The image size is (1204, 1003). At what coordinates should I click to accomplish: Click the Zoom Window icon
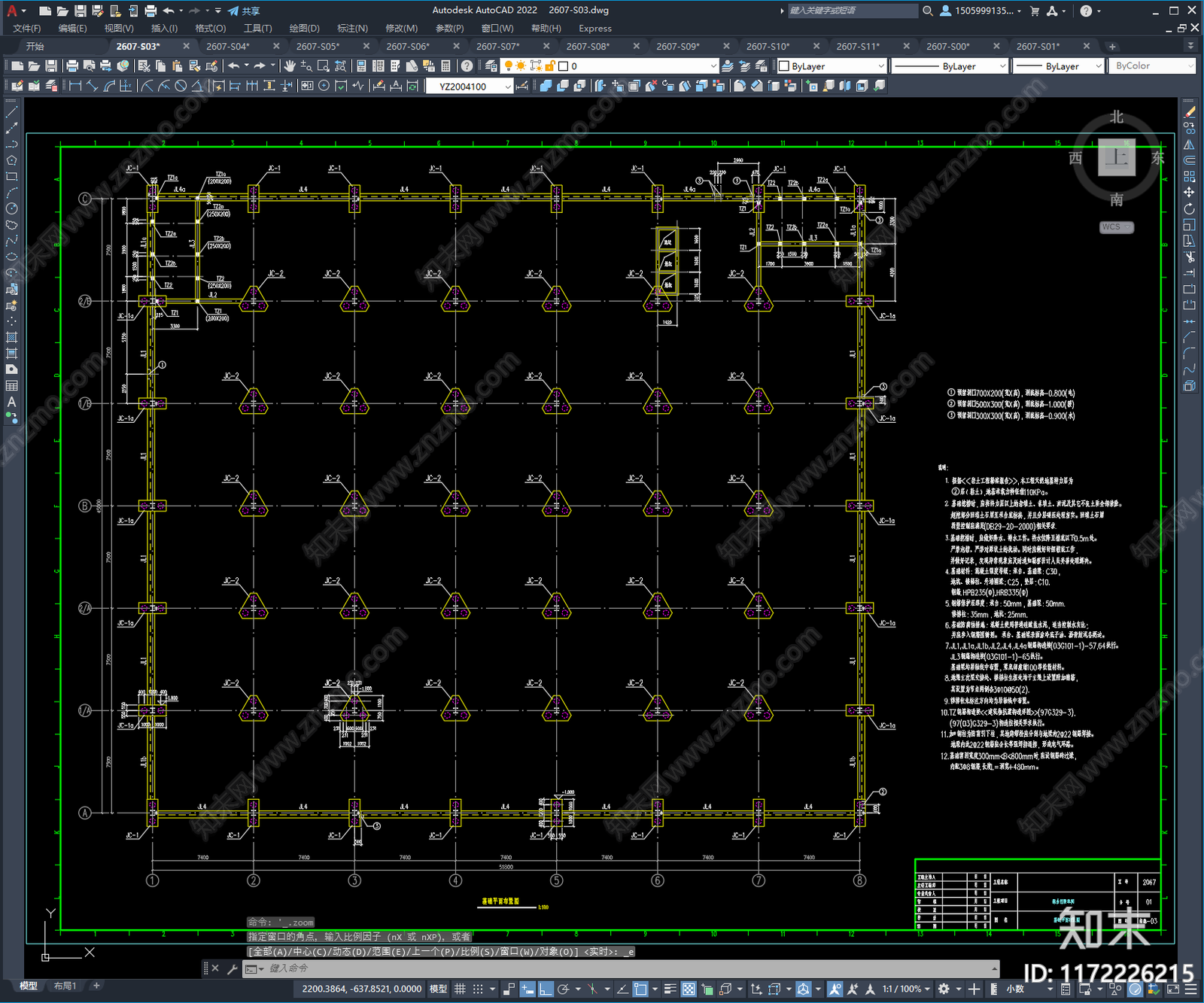324,66
